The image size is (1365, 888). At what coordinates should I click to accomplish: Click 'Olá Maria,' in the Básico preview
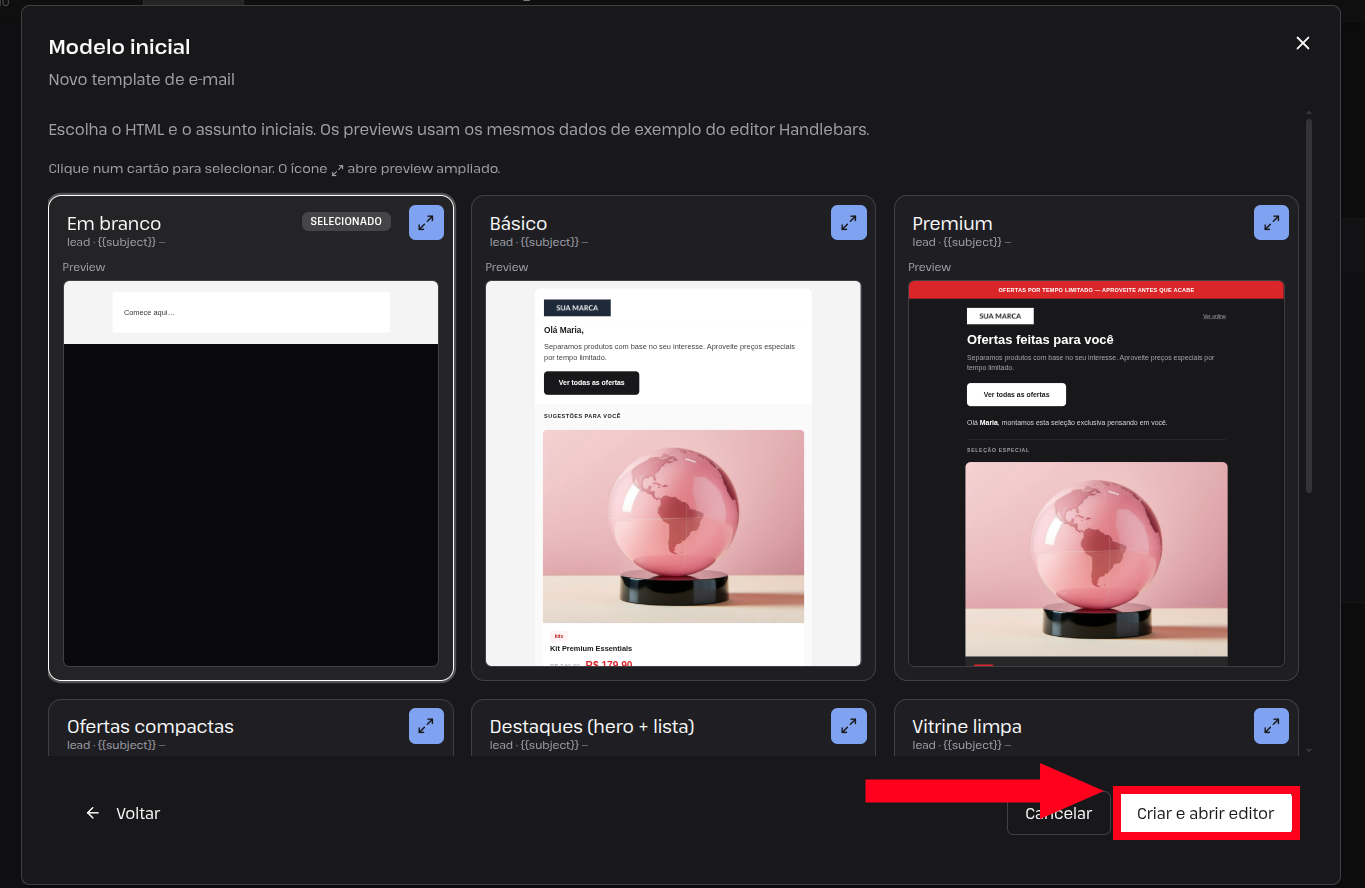click(x=564, y=330)
